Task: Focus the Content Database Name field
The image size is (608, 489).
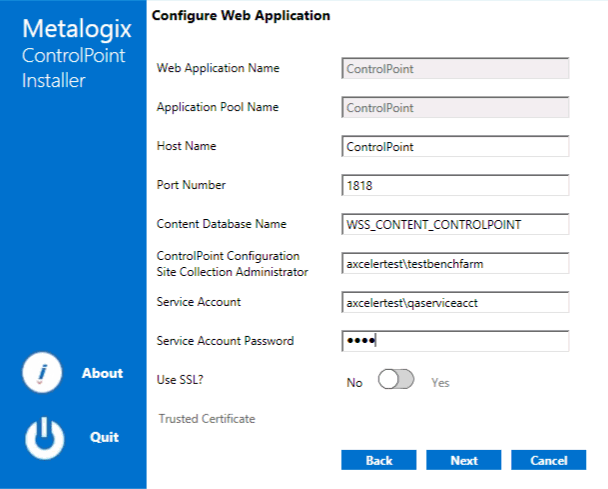Action: point(455,224)
